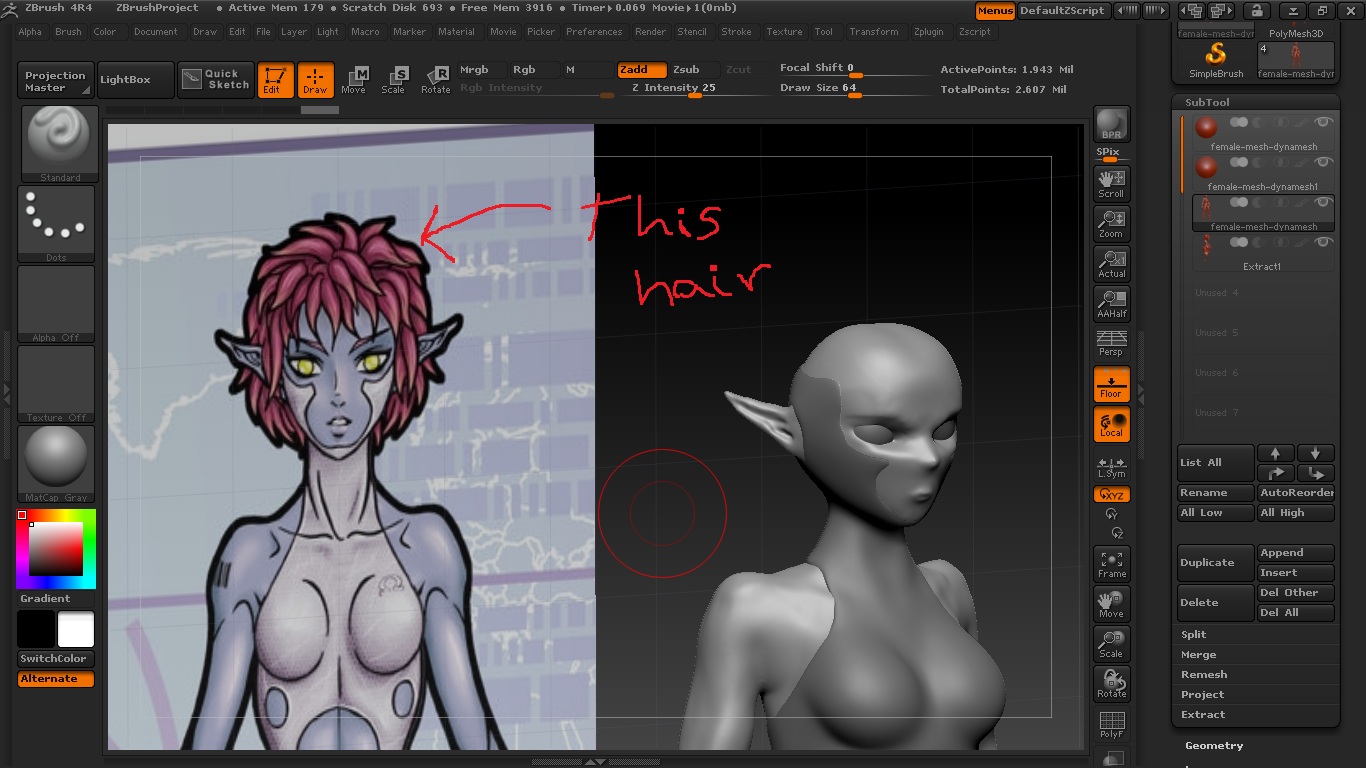The image size is (1366, 768).
Task: Expand the Extract section
Action: 1203,714
